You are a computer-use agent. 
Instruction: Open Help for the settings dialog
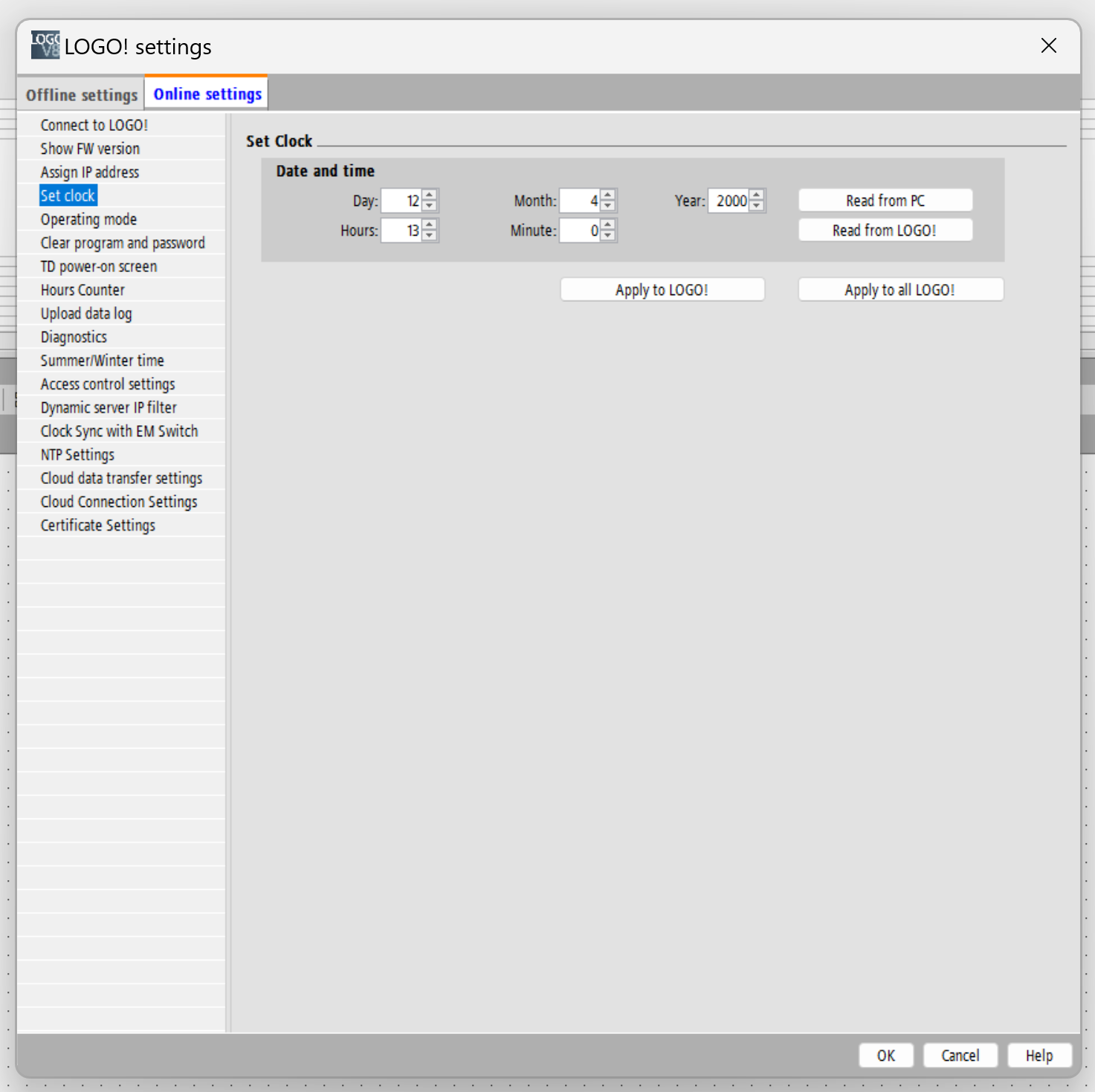click(x=1040, y=1056)
